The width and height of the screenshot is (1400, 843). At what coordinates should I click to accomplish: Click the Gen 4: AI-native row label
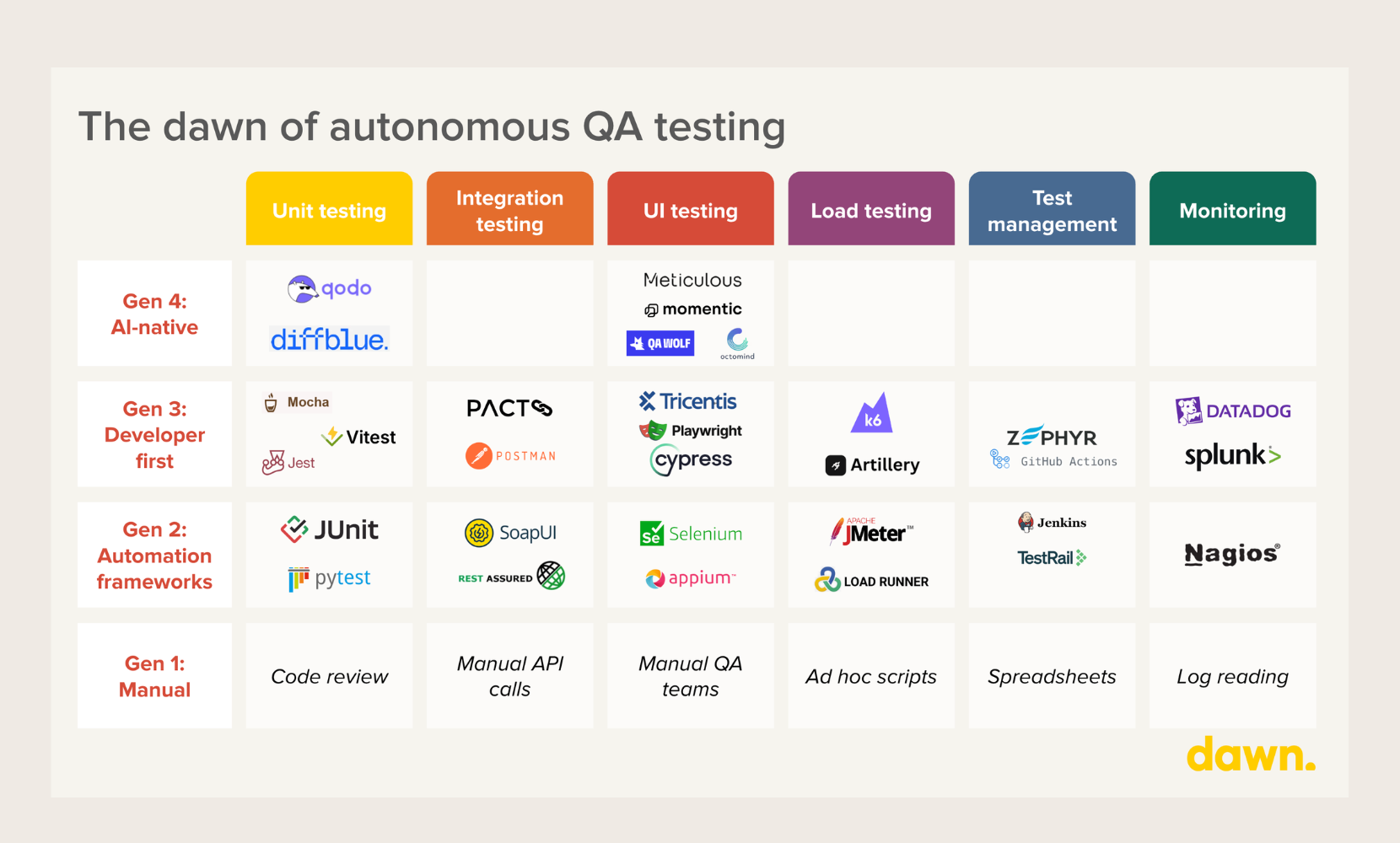click(x=154, y=314)
